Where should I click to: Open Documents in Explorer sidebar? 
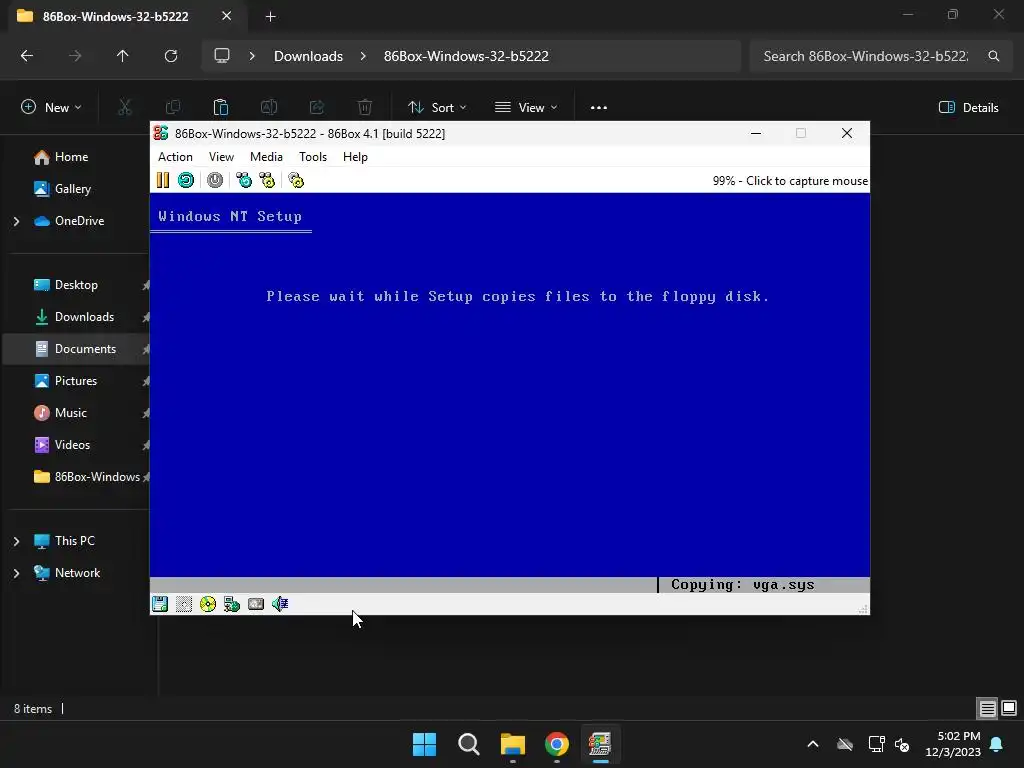(85, 349)
